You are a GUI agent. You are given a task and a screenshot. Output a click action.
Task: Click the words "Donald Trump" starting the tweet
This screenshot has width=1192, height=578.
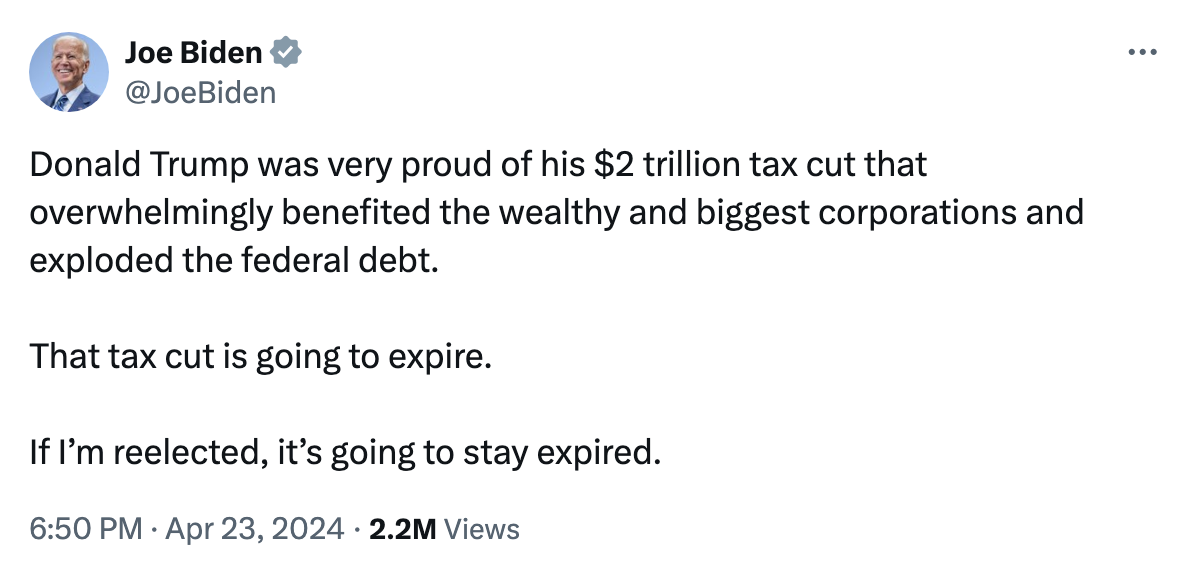point(138,164)
